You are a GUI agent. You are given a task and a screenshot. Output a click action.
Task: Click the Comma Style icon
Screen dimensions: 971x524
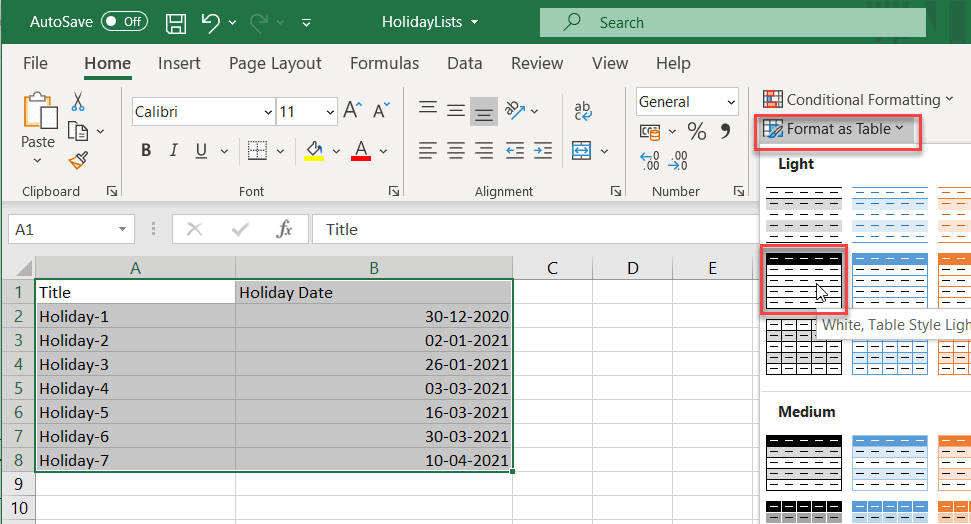(725, 131)
